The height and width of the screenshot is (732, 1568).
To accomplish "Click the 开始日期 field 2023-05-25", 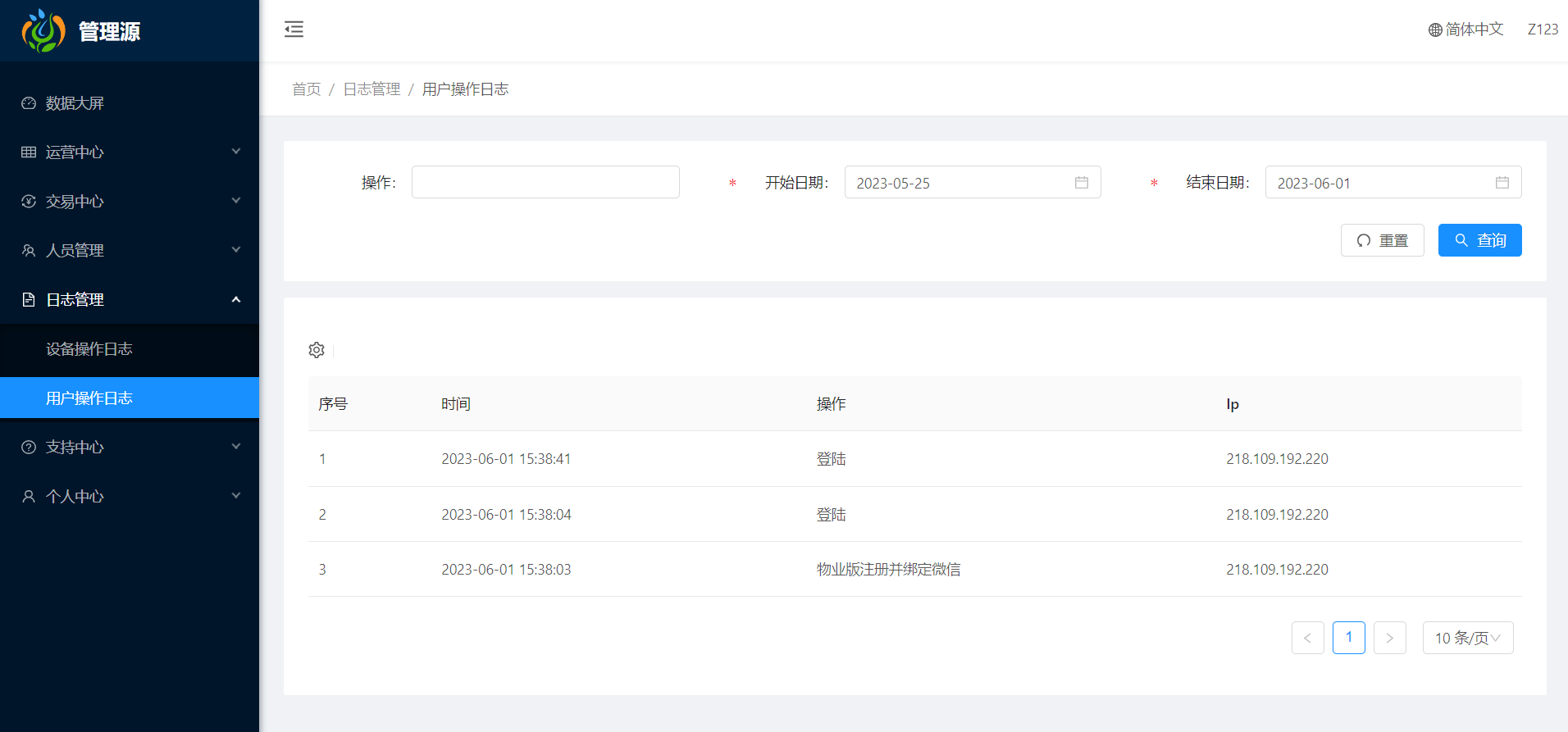I will 973,182.
